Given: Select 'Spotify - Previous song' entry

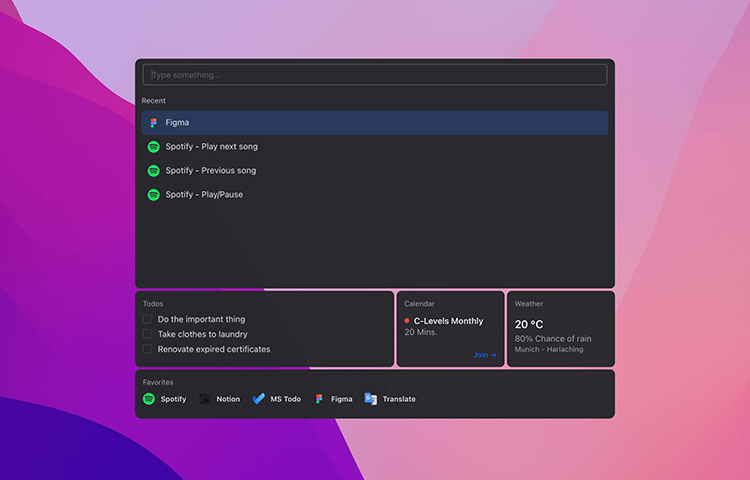Looking at the screenshot, I should pyautogui.click(x=375, y=171).
